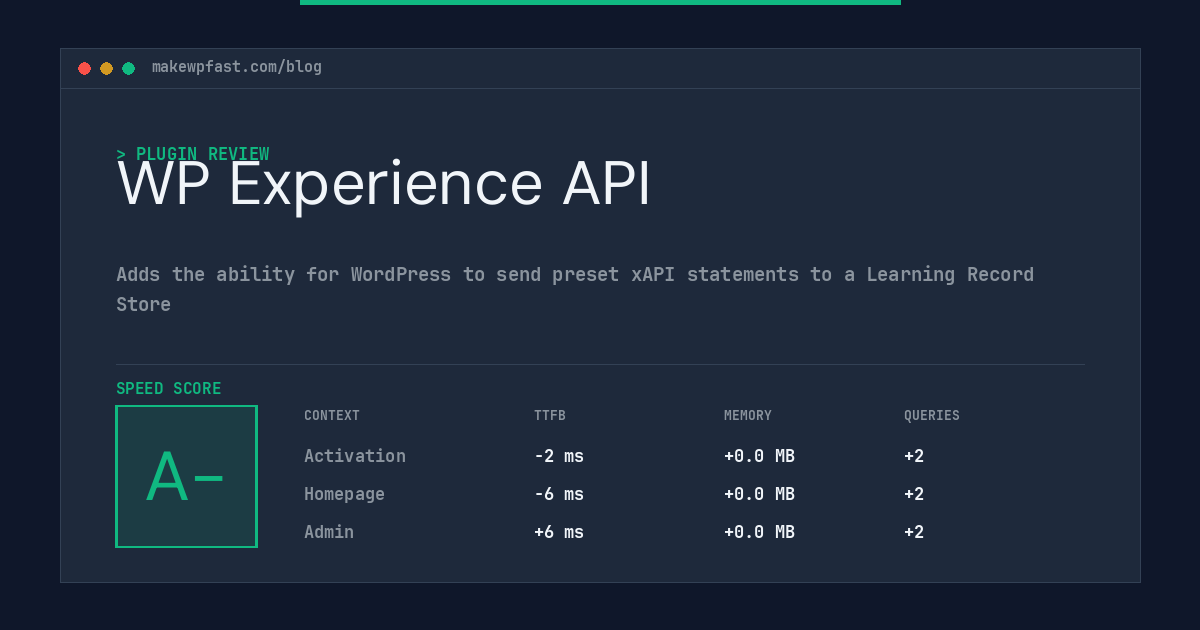Click Homepage memory value +0.0 MB
The image size is (1200, 630).
759,494
